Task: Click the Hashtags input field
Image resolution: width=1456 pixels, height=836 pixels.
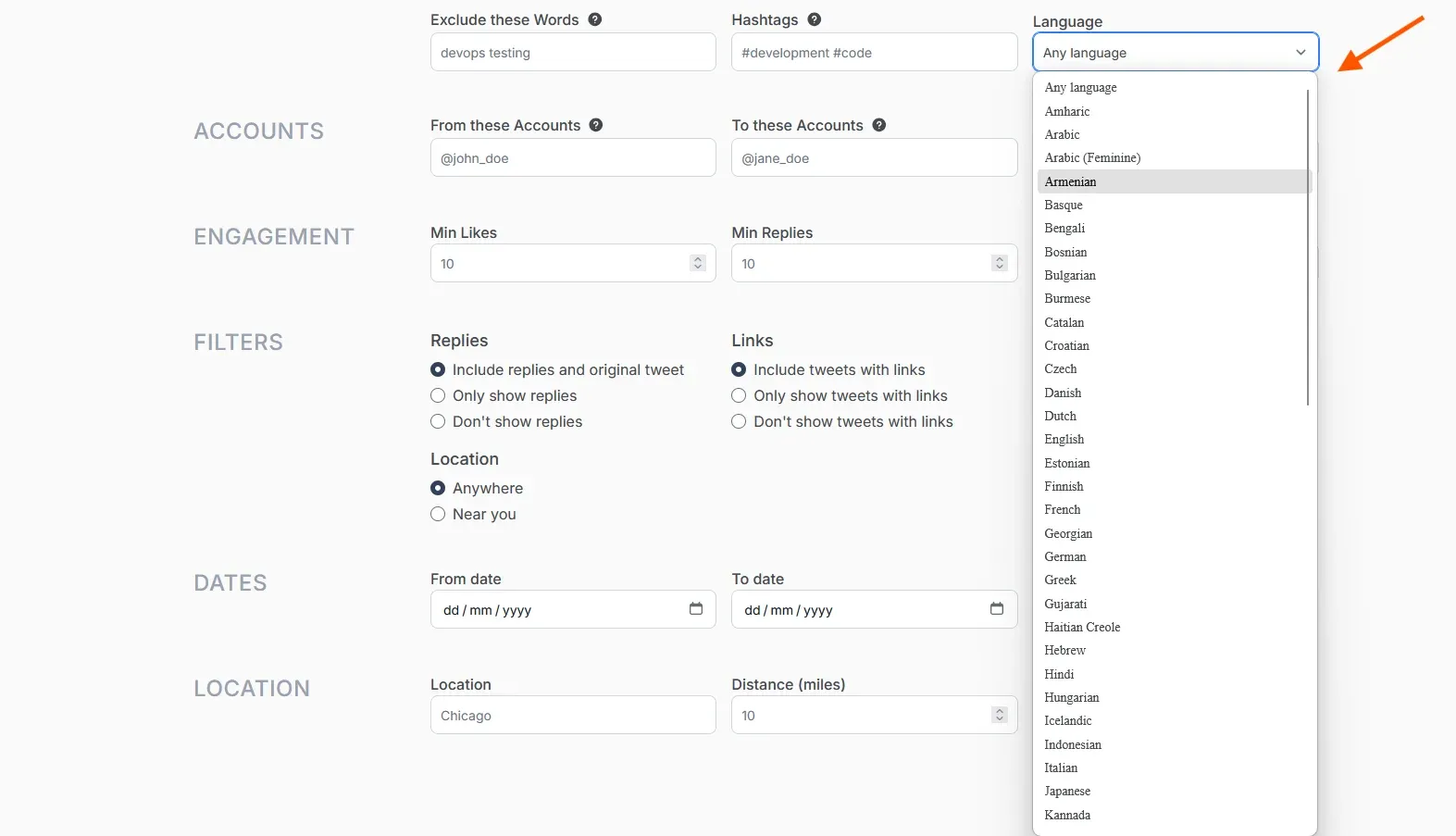Action: click(874, 52)
